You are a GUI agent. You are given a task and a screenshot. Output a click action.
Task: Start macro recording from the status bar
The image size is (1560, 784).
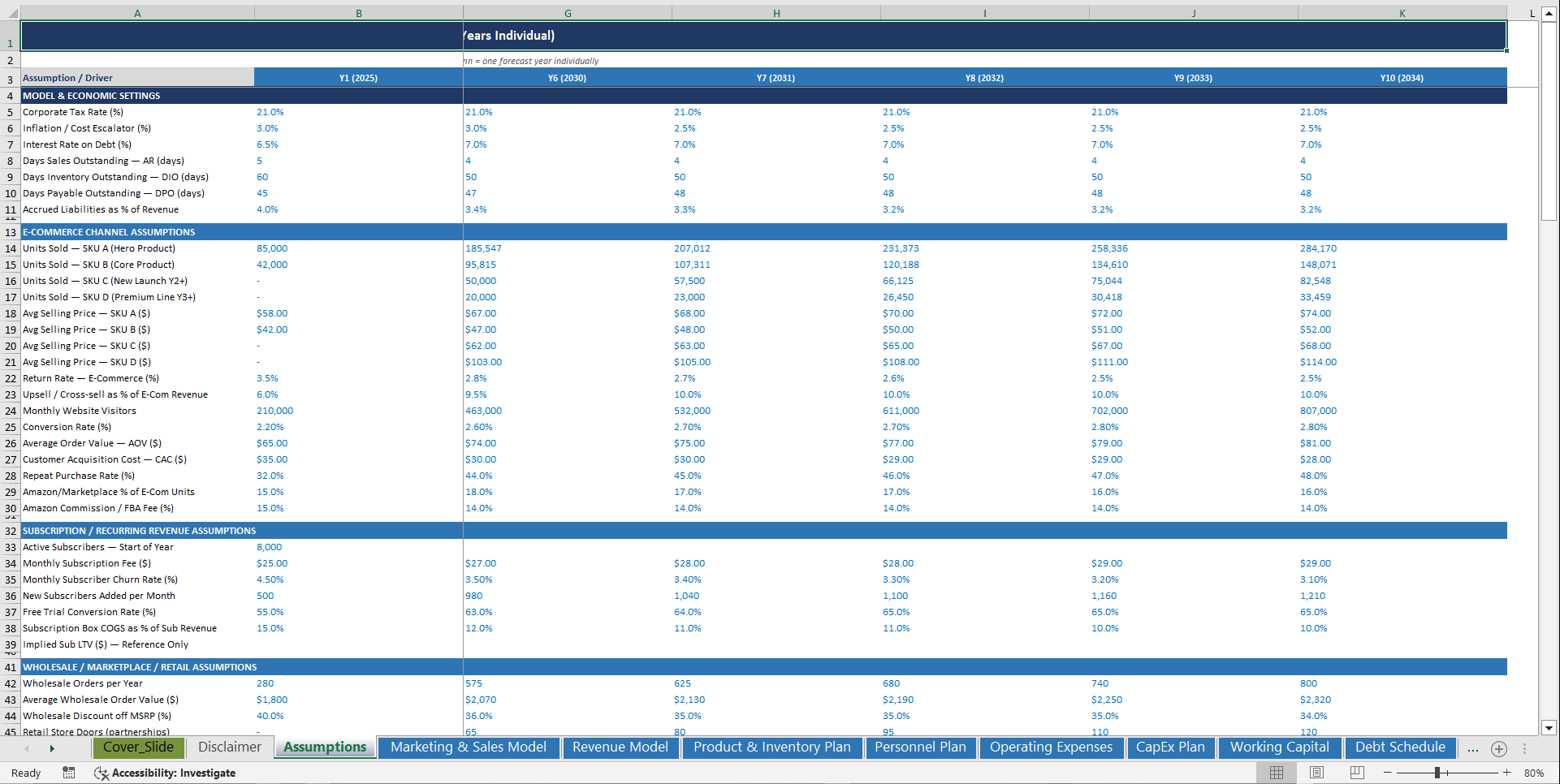69,773
